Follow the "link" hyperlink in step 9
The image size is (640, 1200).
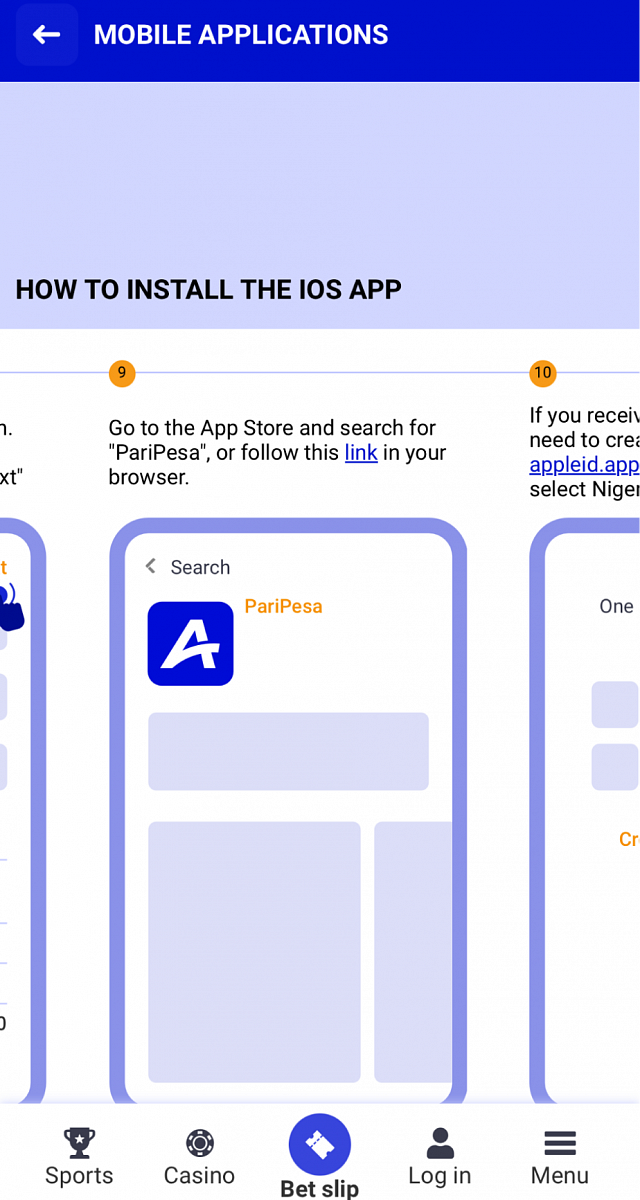361,453
